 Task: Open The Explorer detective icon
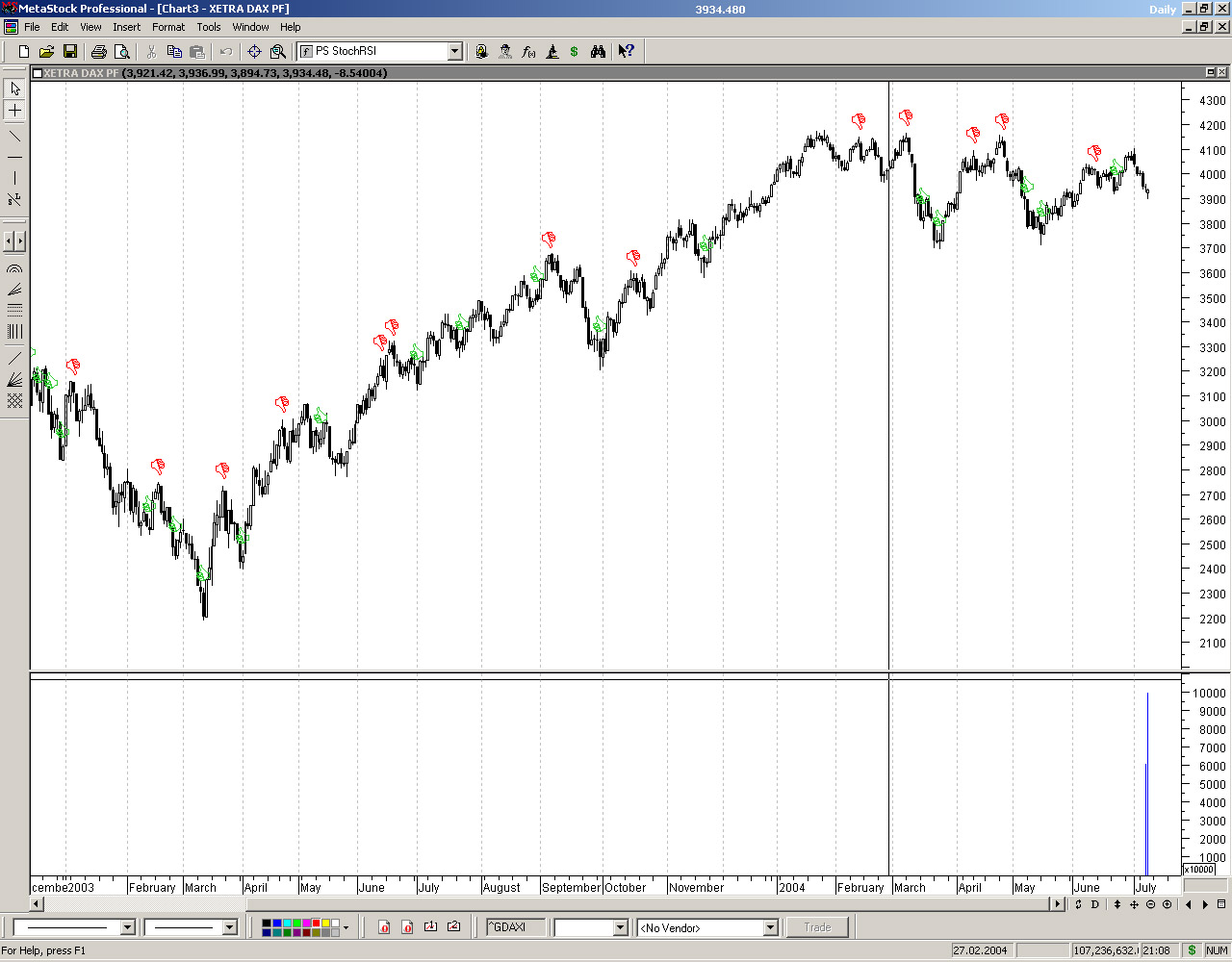point(505,51)
